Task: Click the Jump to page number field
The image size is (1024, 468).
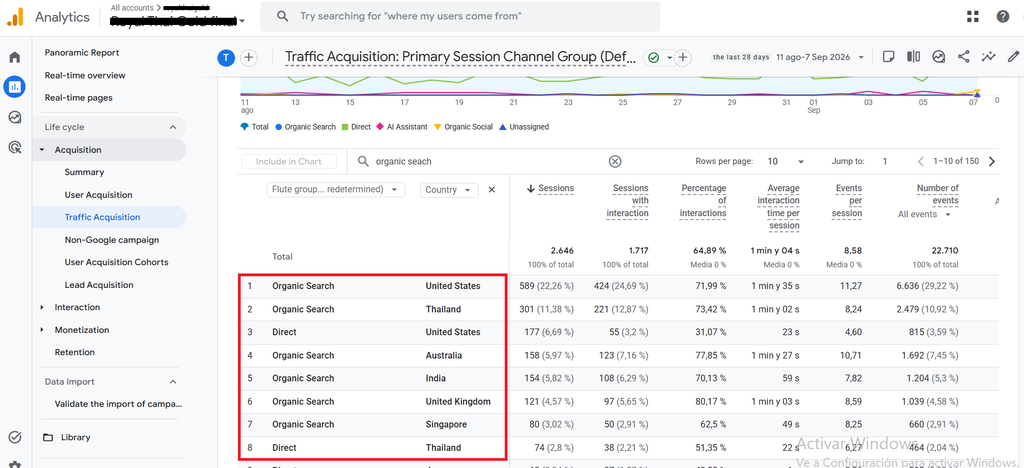Action: pyautogui.click(x=886, y=161)
